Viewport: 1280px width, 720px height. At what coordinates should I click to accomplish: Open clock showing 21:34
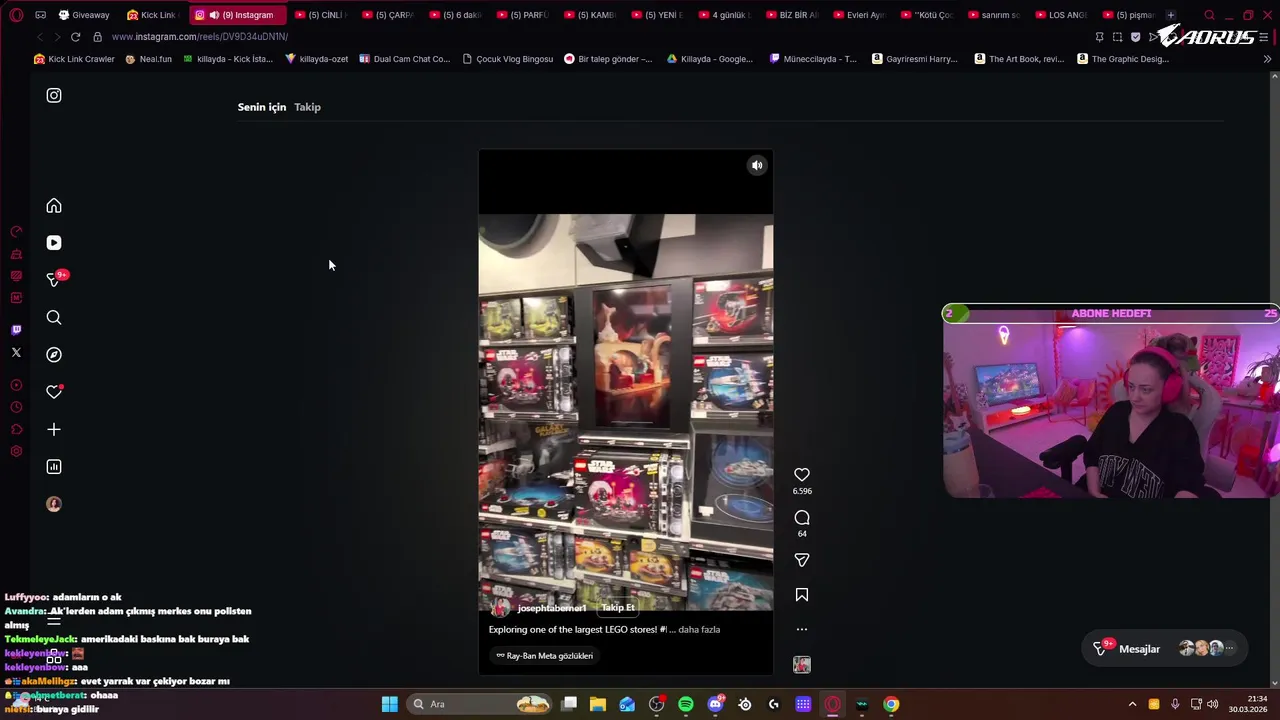(1249, 704)
